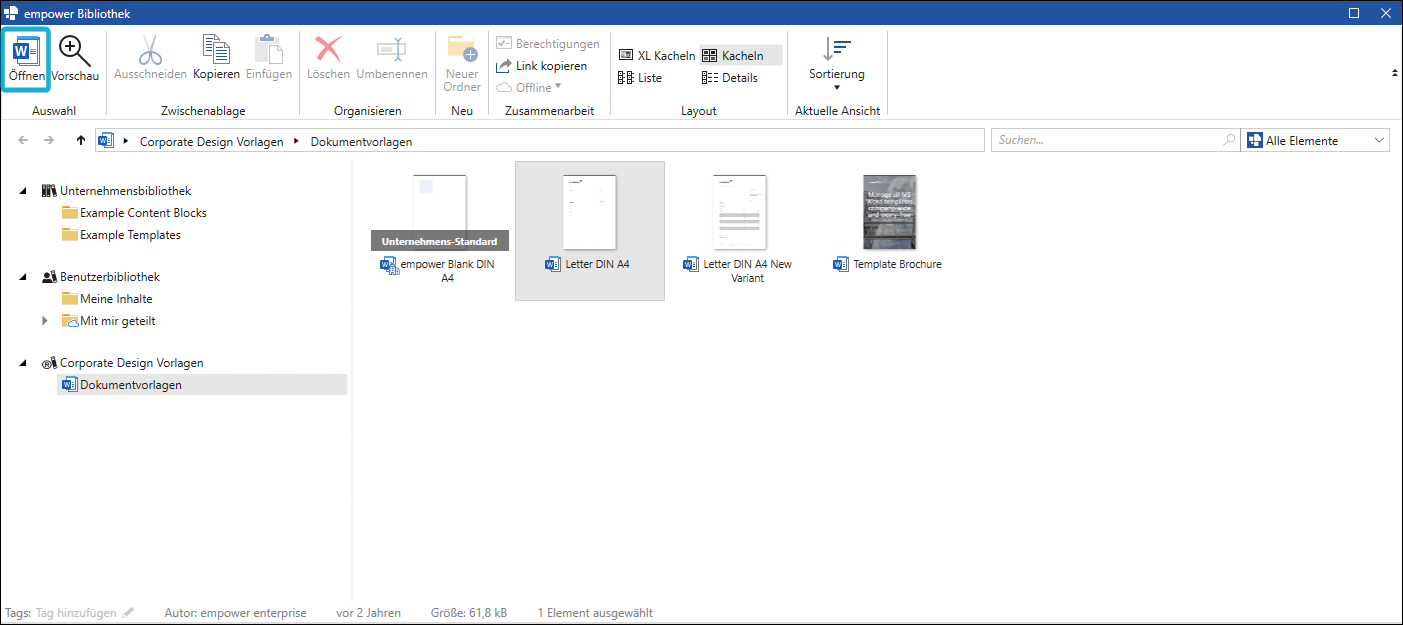The image size is (1403, 625).
Task: Open the Example Content Blocks folder
Action: [143, 213]
